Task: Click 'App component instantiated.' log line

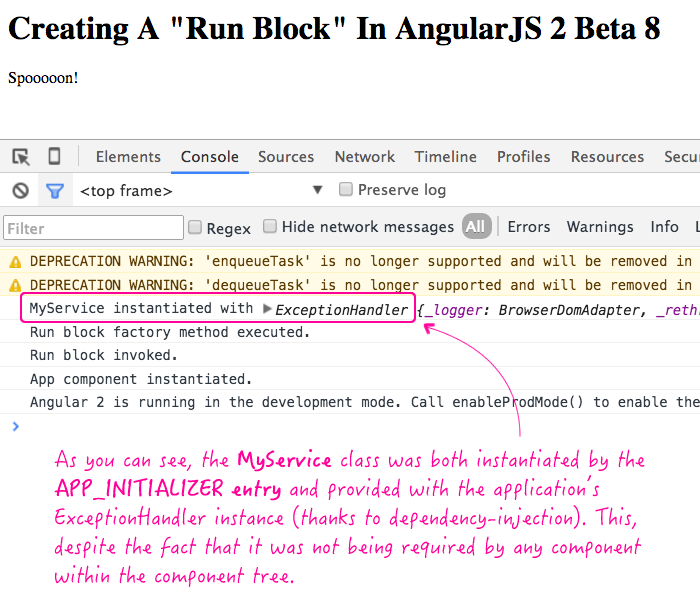Action: click(141, 379)
